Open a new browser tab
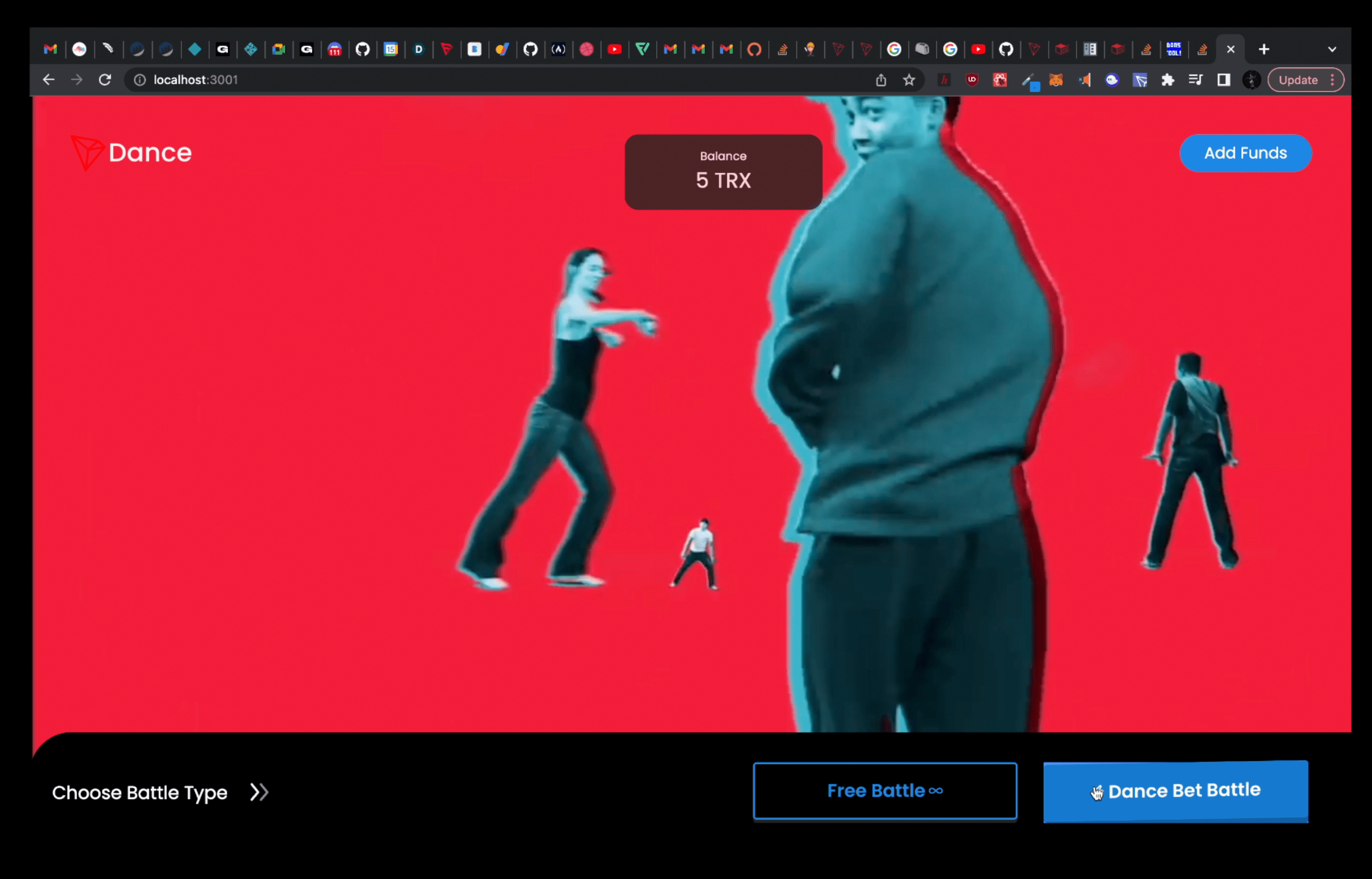The width and height of the screenshot is (1372, 879). click(x=1264, y=49)
